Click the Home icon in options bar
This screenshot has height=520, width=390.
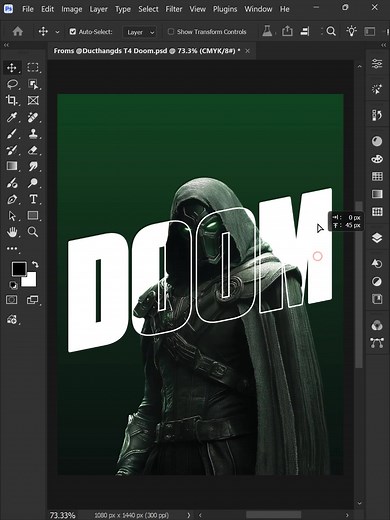[18, 32]
